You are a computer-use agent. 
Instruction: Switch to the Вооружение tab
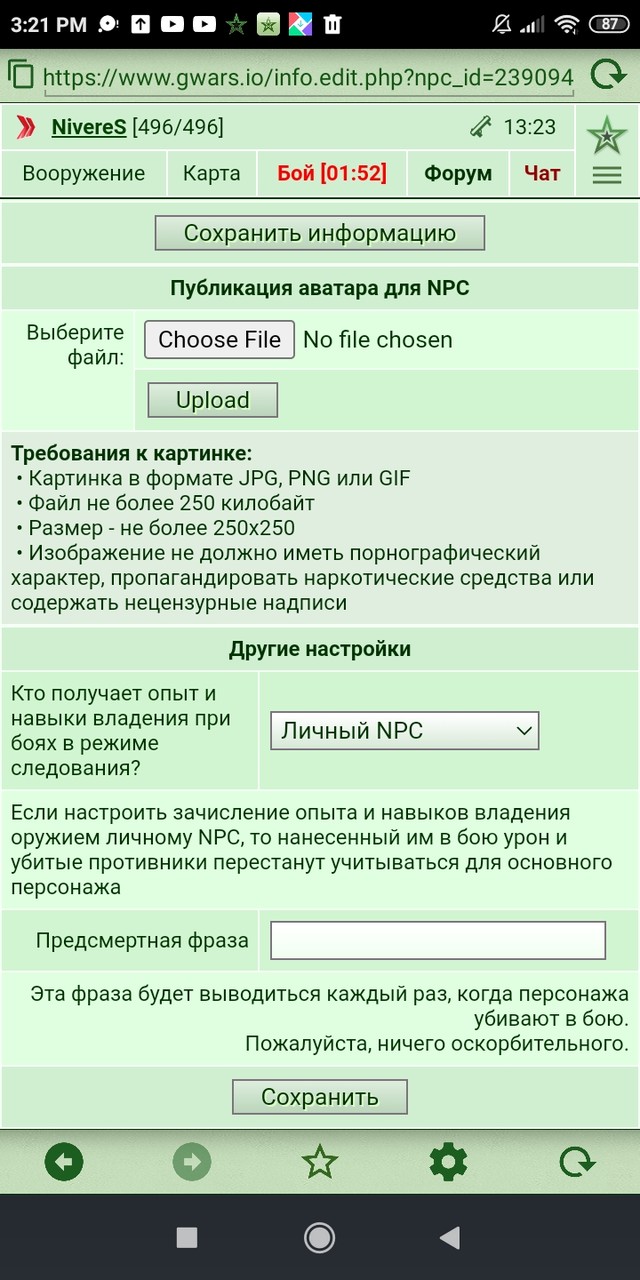click(84, 173)
